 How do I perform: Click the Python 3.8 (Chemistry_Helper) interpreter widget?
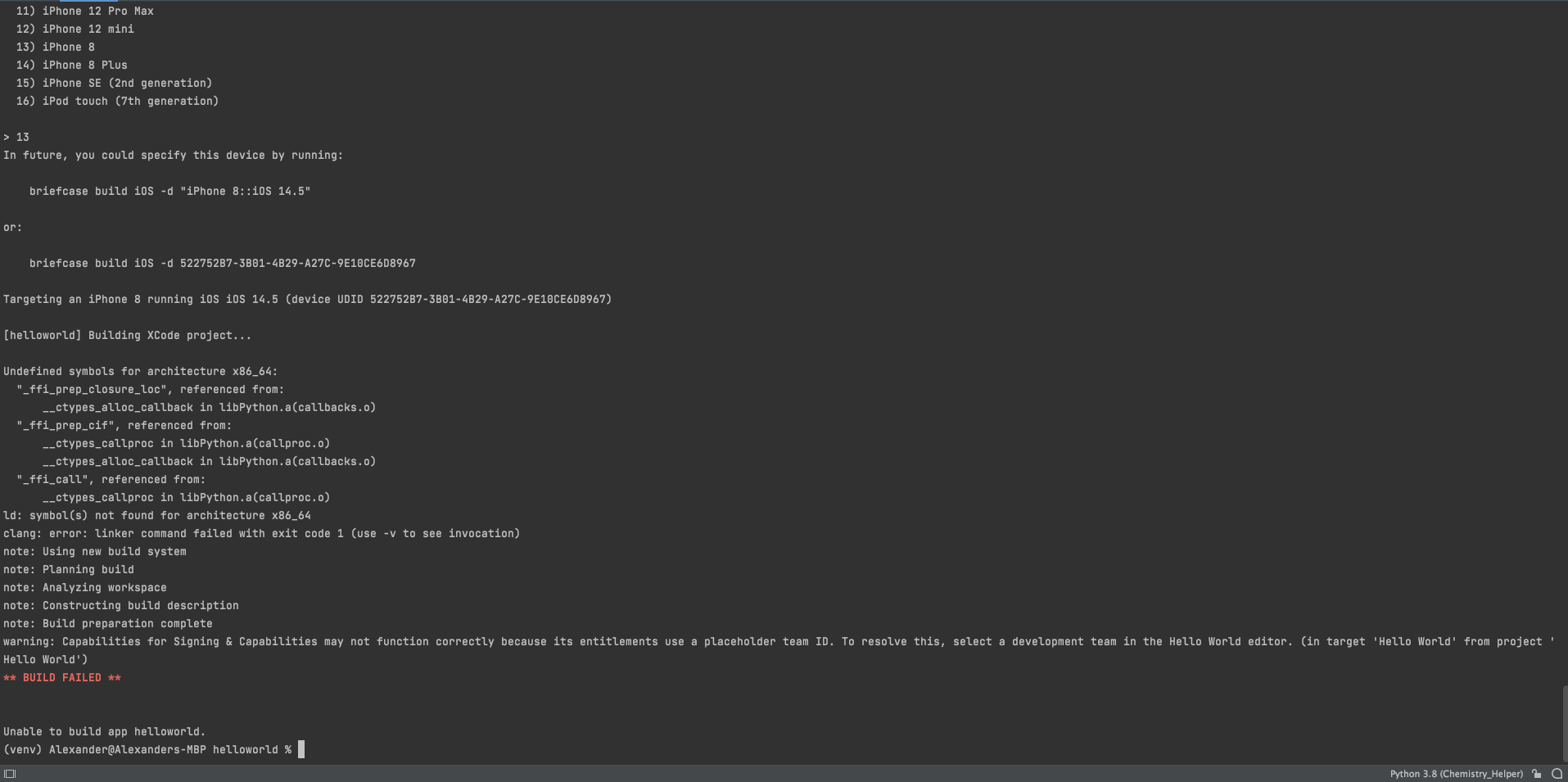[x=1454, y=774]
